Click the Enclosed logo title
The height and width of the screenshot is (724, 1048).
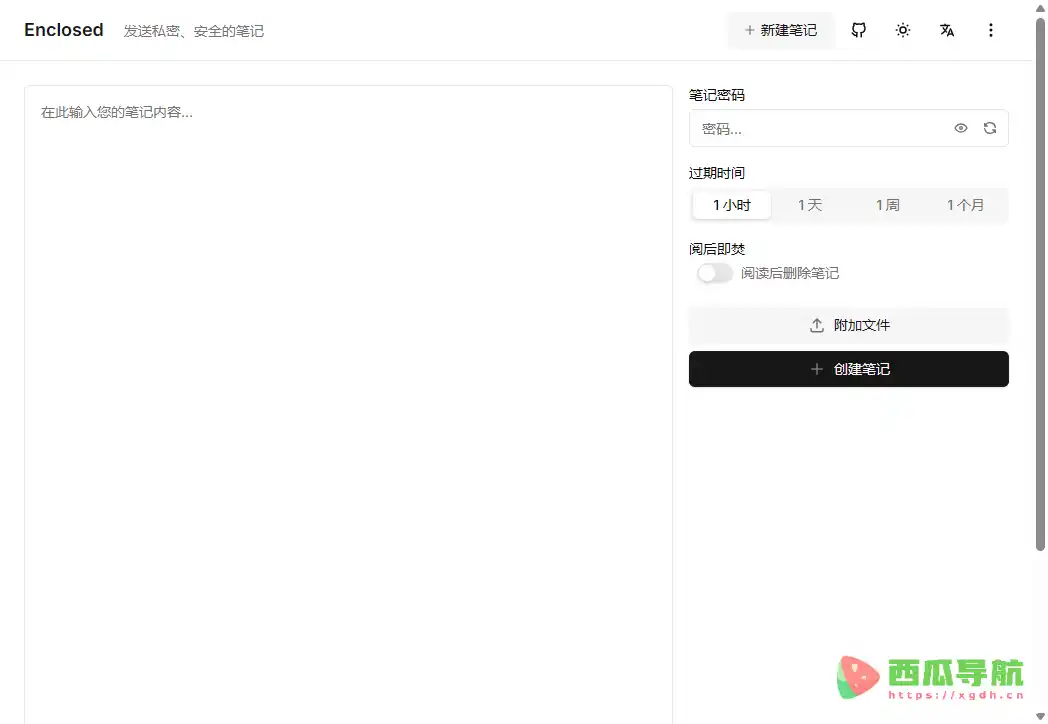[x=63, y=30]
